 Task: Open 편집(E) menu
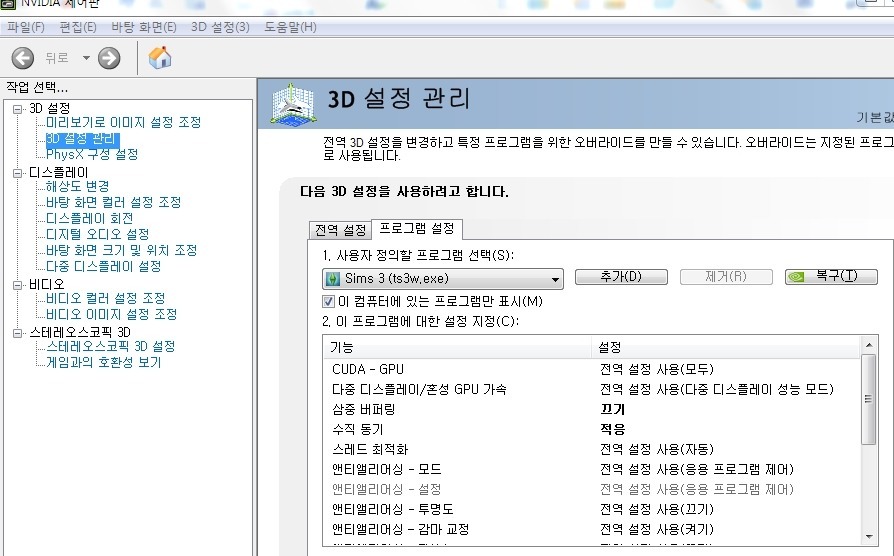click(x=78, y=27)
